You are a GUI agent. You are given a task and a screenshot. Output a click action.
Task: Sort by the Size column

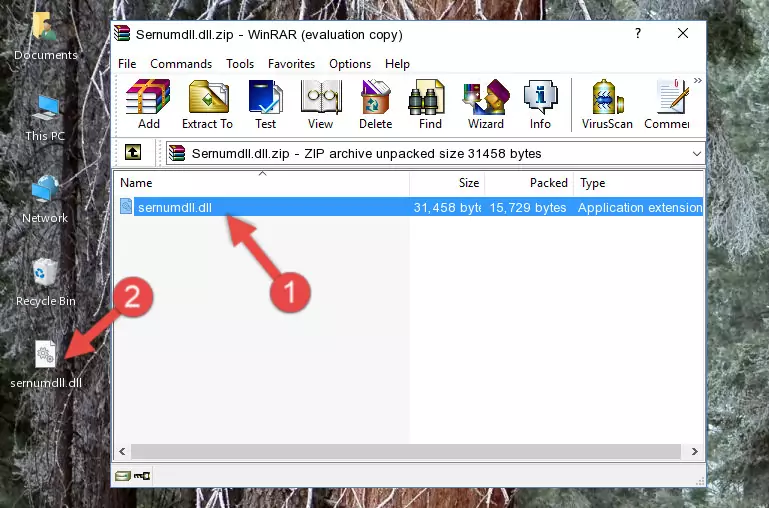click(x=447, y=183)
